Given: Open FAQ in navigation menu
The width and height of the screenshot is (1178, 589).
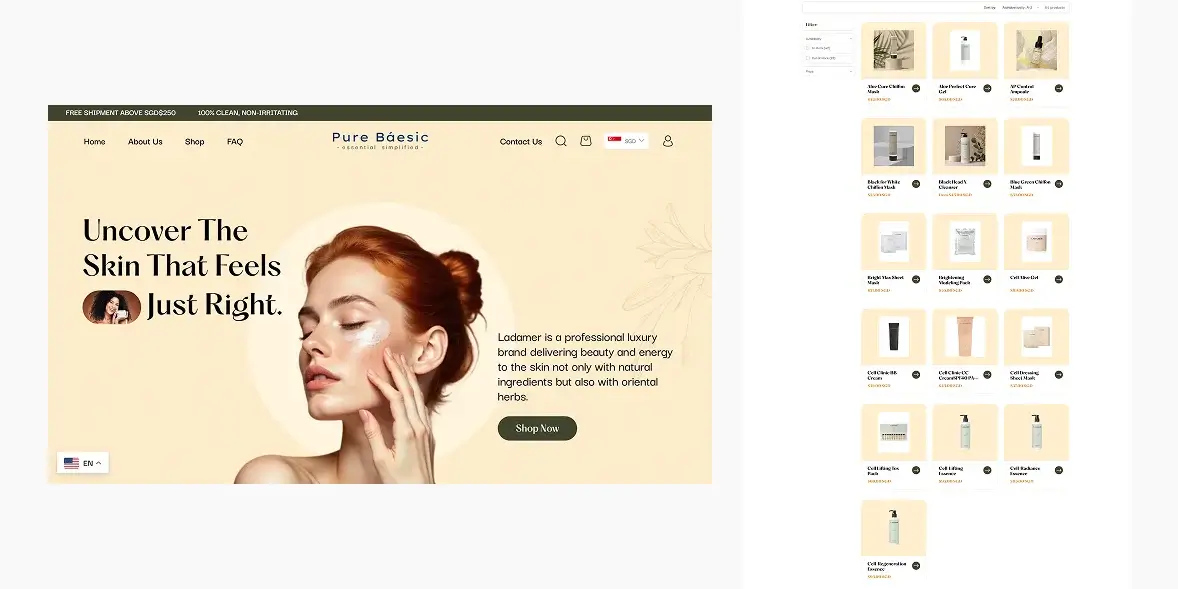Looking at the screenshot, I should tap(235, 141).
